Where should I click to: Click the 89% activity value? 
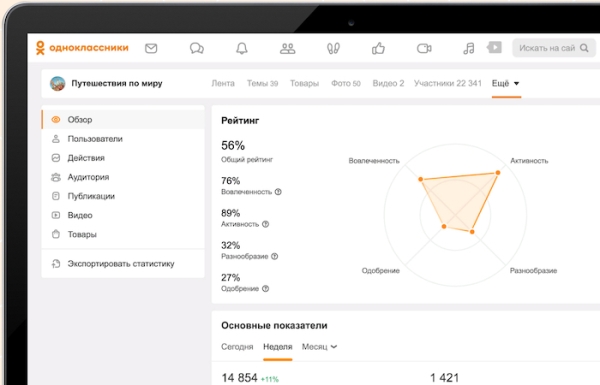[230, 213]
